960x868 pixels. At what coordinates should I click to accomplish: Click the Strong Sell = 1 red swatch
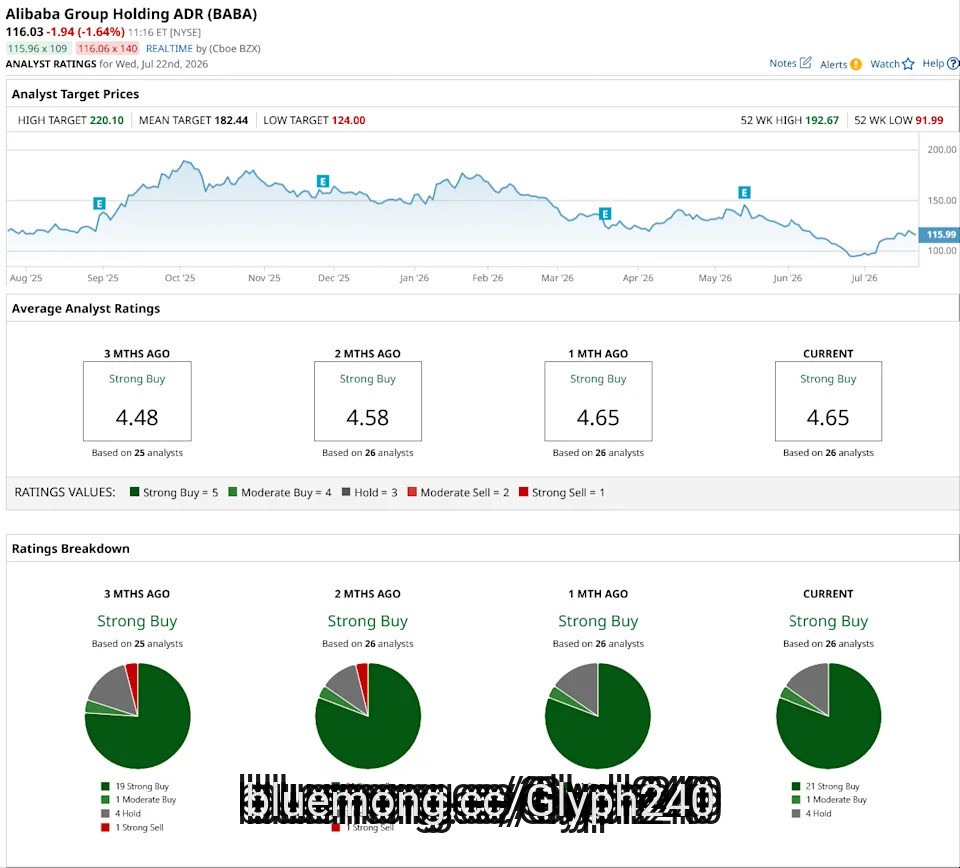(523, 492)
